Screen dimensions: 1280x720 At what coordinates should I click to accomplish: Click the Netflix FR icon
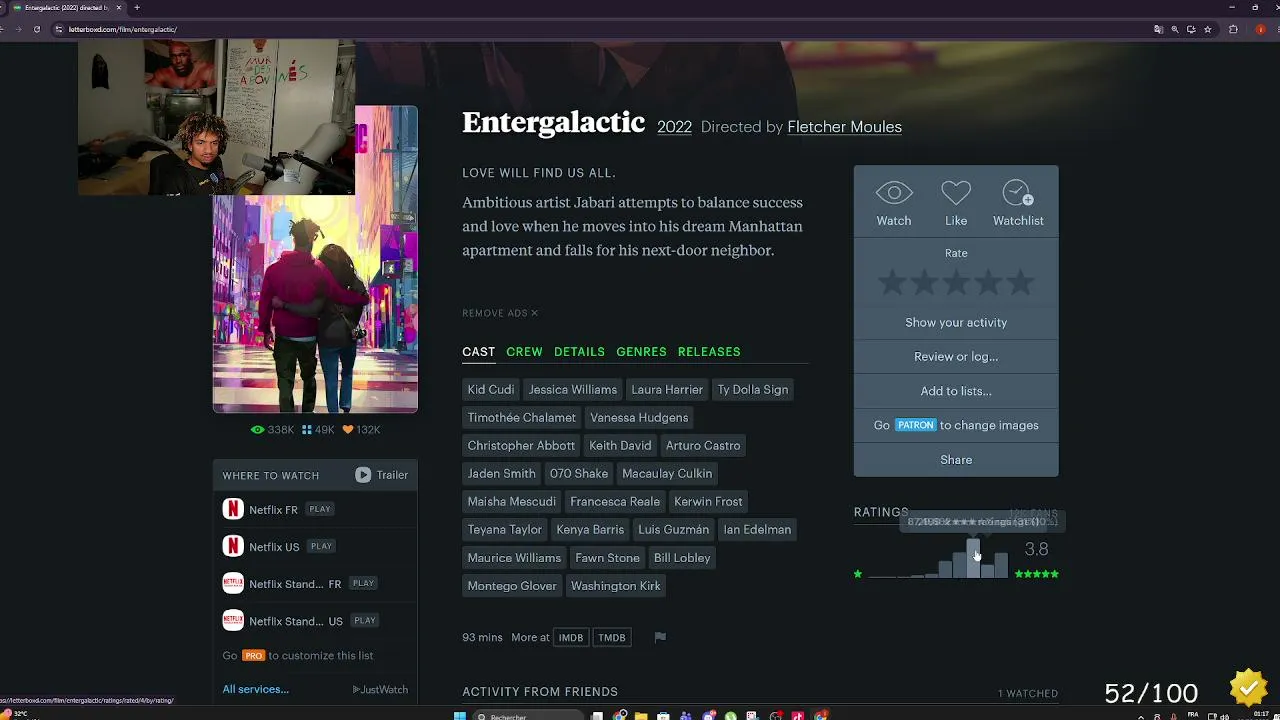(x=233, y=509)
